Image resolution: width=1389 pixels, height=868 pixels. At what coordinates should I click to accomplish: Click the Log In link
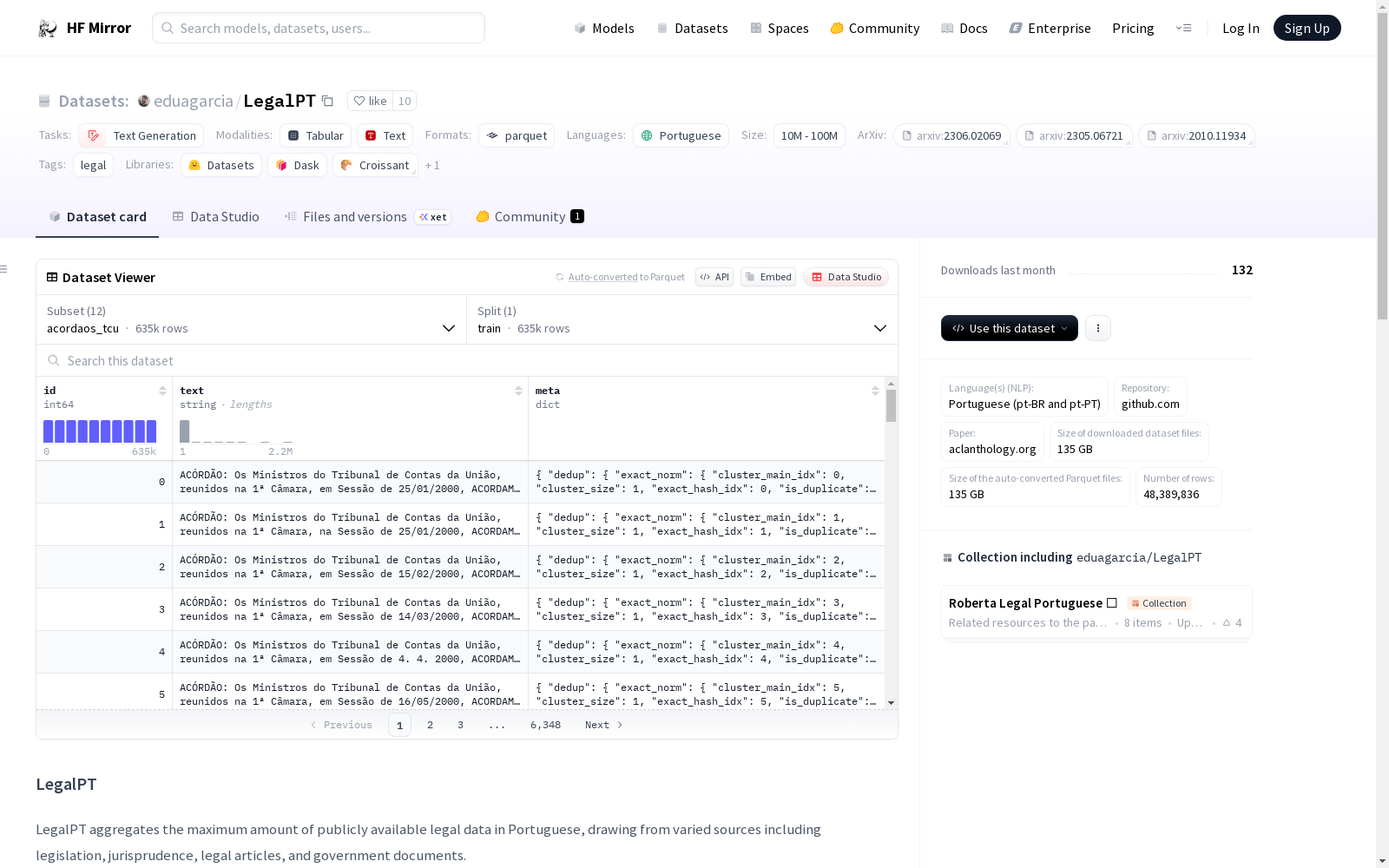[x=1241, y=29]
